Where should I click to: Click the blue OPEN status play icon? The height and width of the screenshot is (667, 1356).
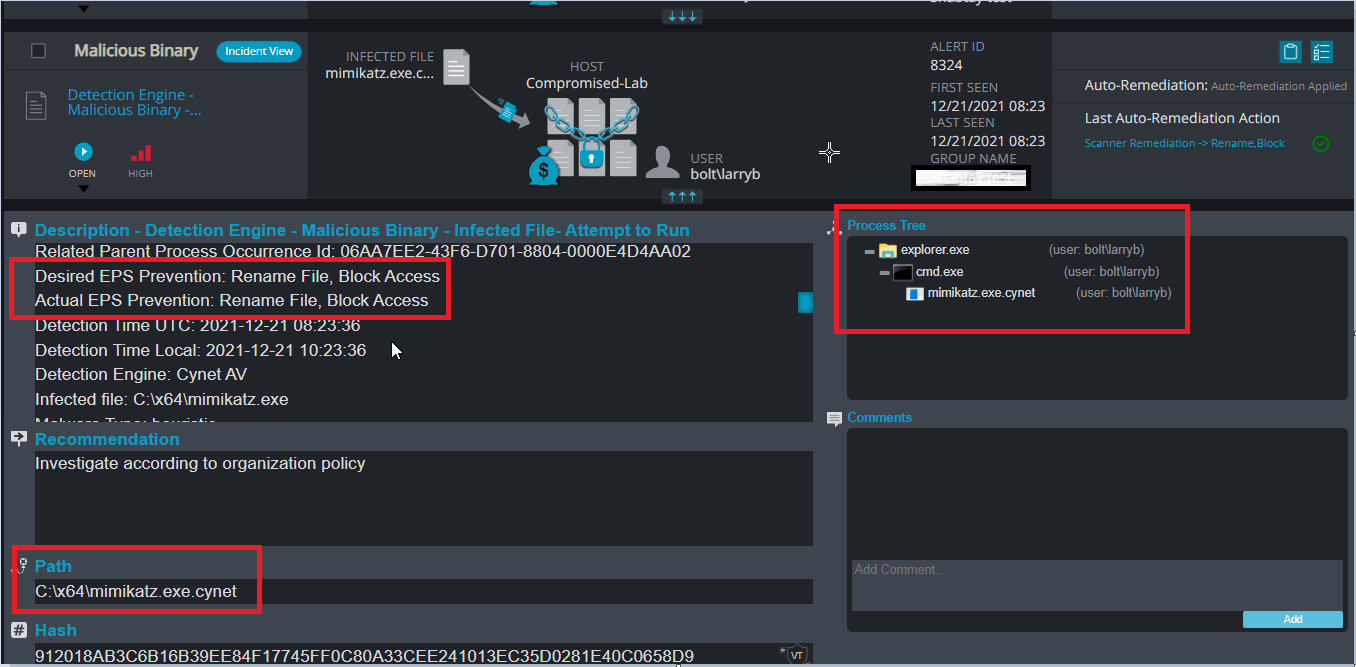click(x=83, y=152)
